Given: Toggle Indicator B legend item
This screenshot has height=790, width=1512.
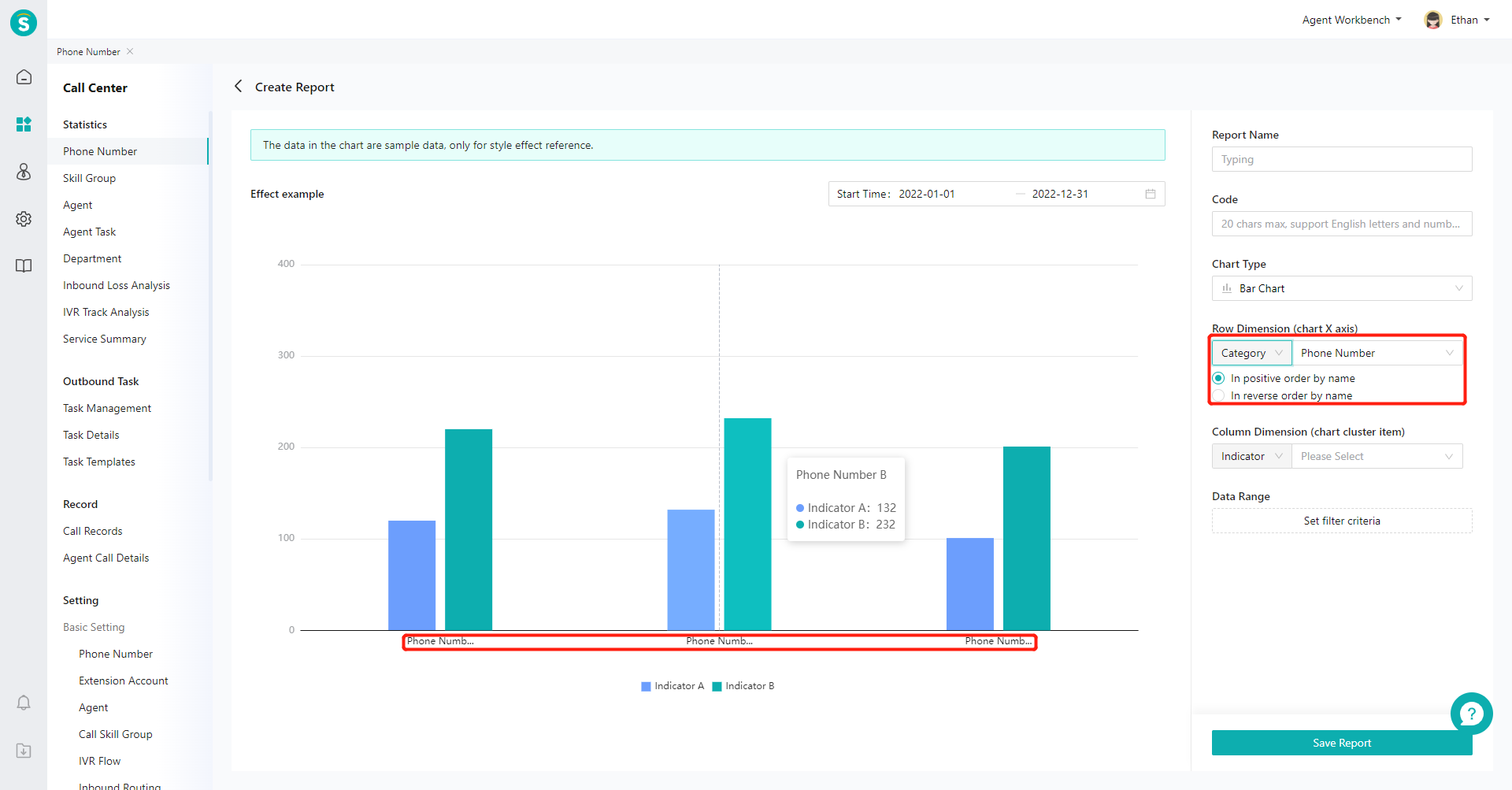Looking at the screenshot, I should tap(743, 686).
